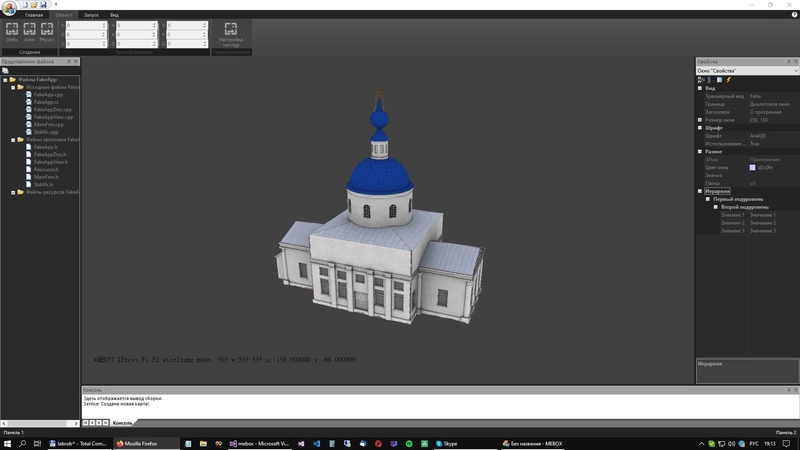This screenshot has width=800, height=450.
Task: Click the New file quick-access icon
Action: [x=24, y=5]
